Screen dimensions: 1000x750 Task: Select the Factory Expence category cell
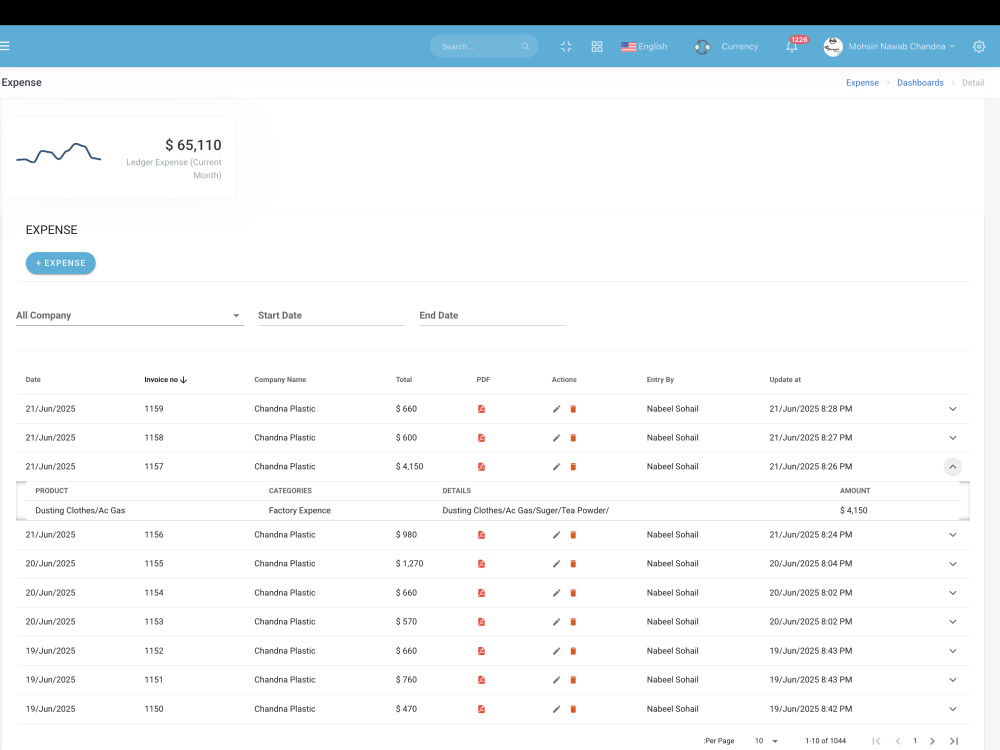pyautogui.click(x=300, y=510)
